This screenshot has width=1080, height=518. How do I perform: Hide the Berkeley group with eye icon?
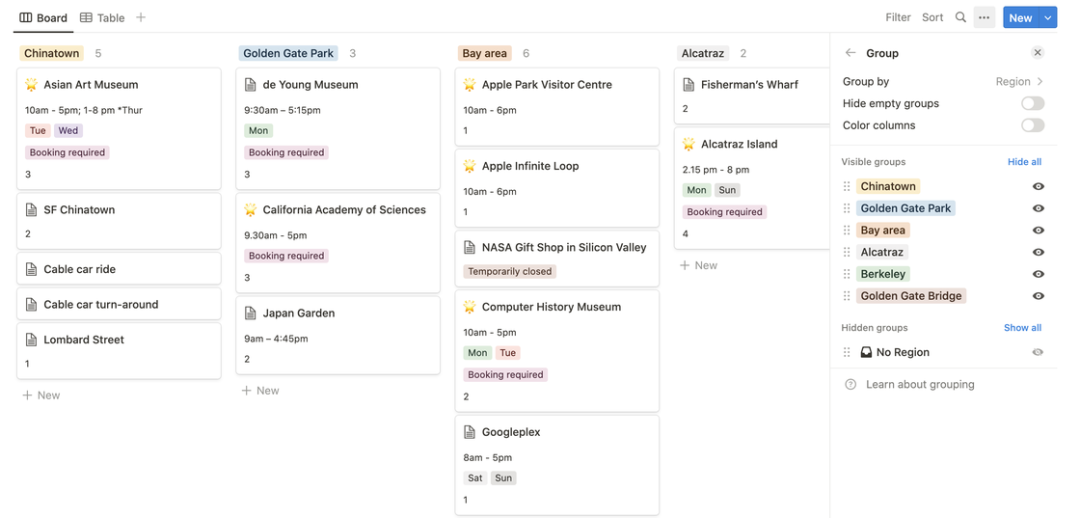(1038, 274)
